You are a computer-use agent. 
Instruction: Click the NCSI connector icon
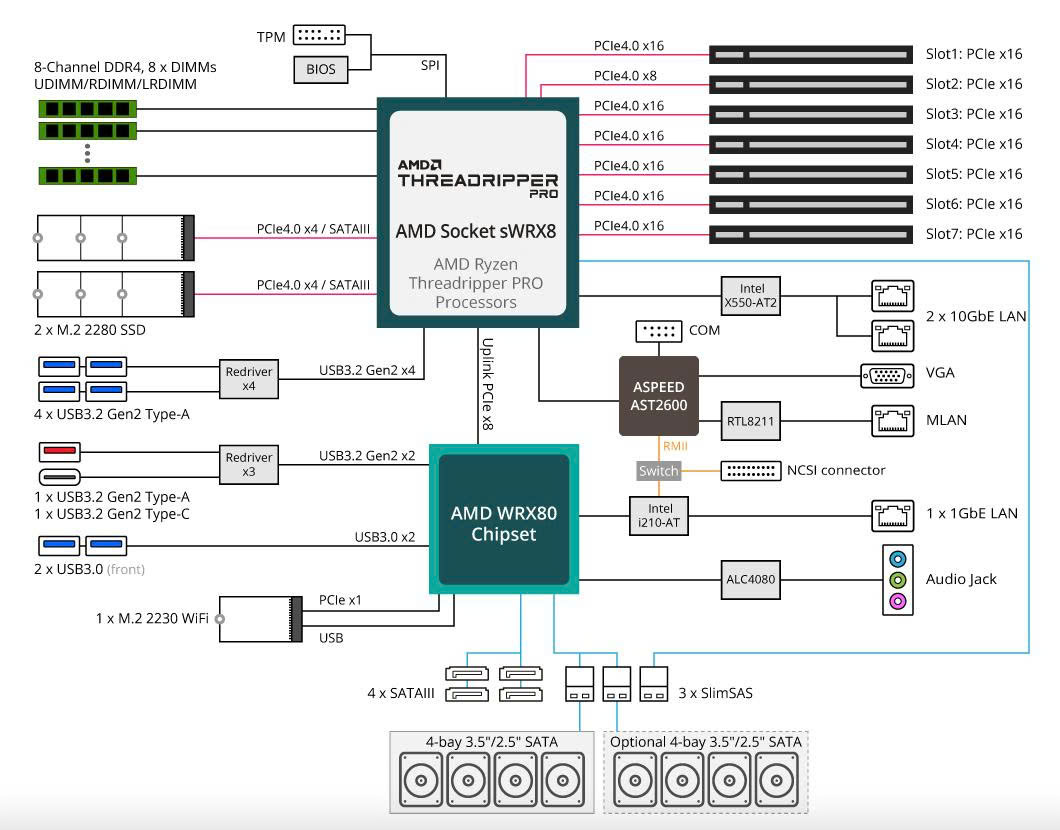click(x=750, y=470)
